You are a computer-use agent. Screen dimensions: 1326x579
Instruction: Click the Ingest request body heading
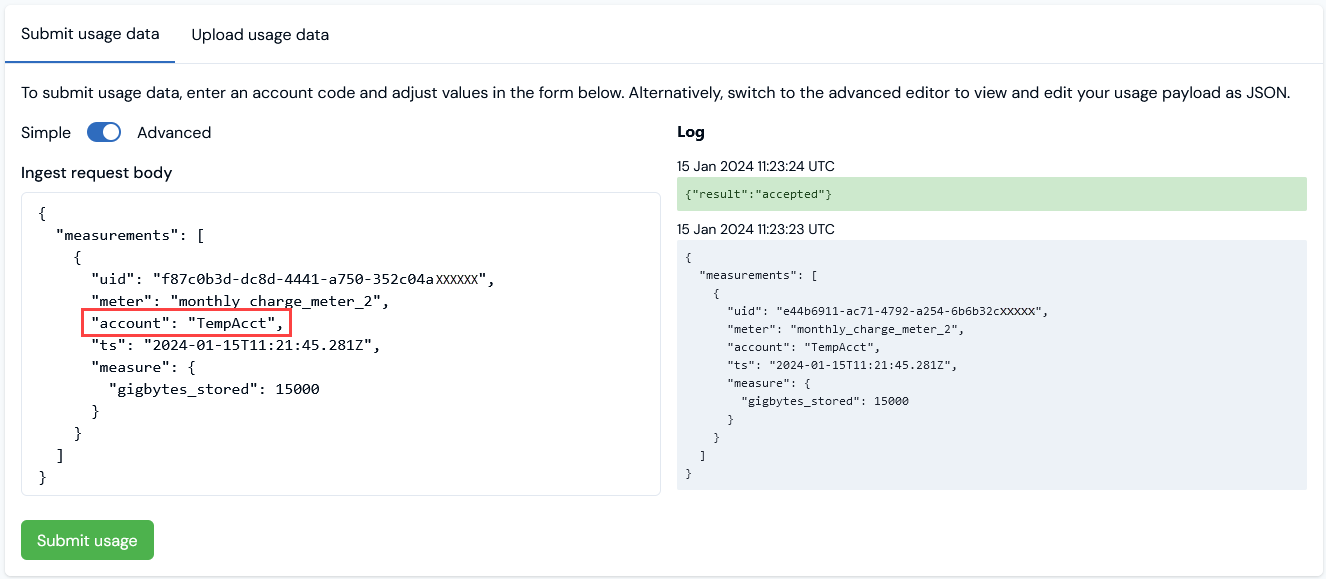96,172
